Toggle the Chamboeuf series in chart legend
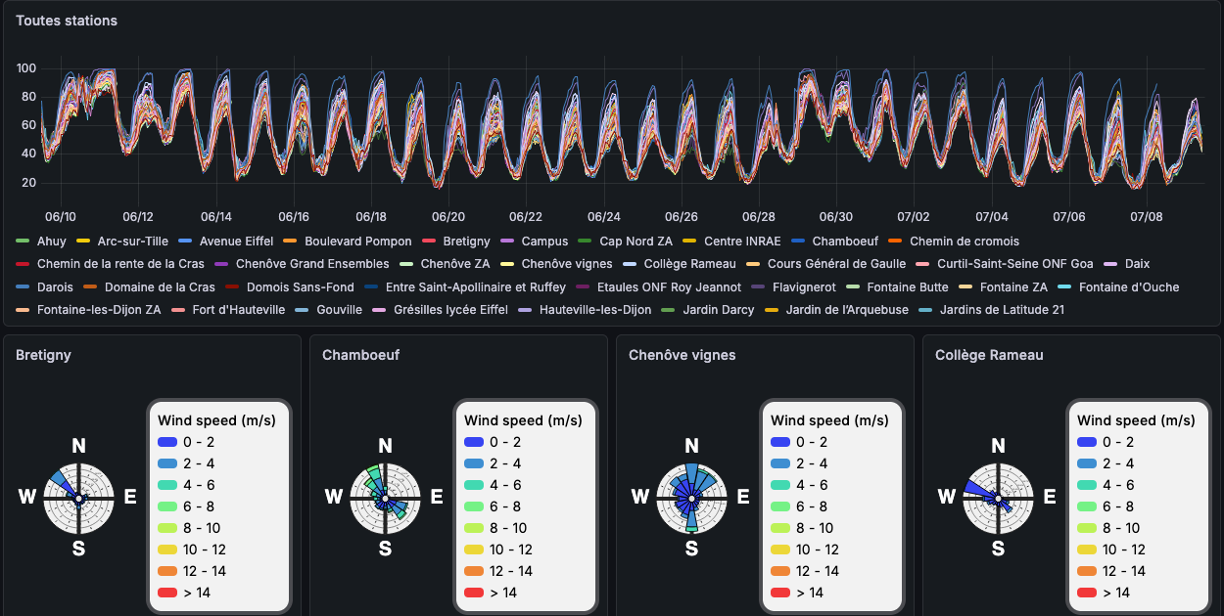Screen dimensions: 1224x616 tap(845, 241)
